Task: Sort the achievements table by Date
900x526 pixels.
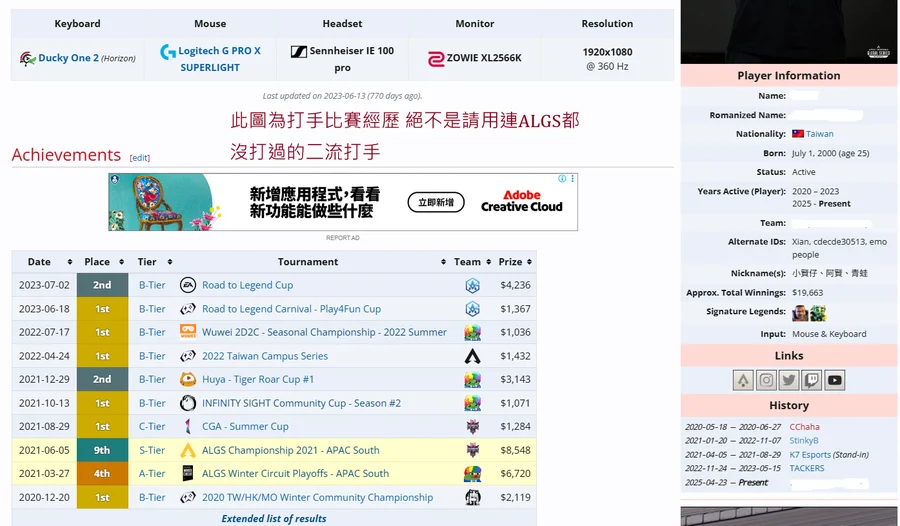Action: pos(43,262)
